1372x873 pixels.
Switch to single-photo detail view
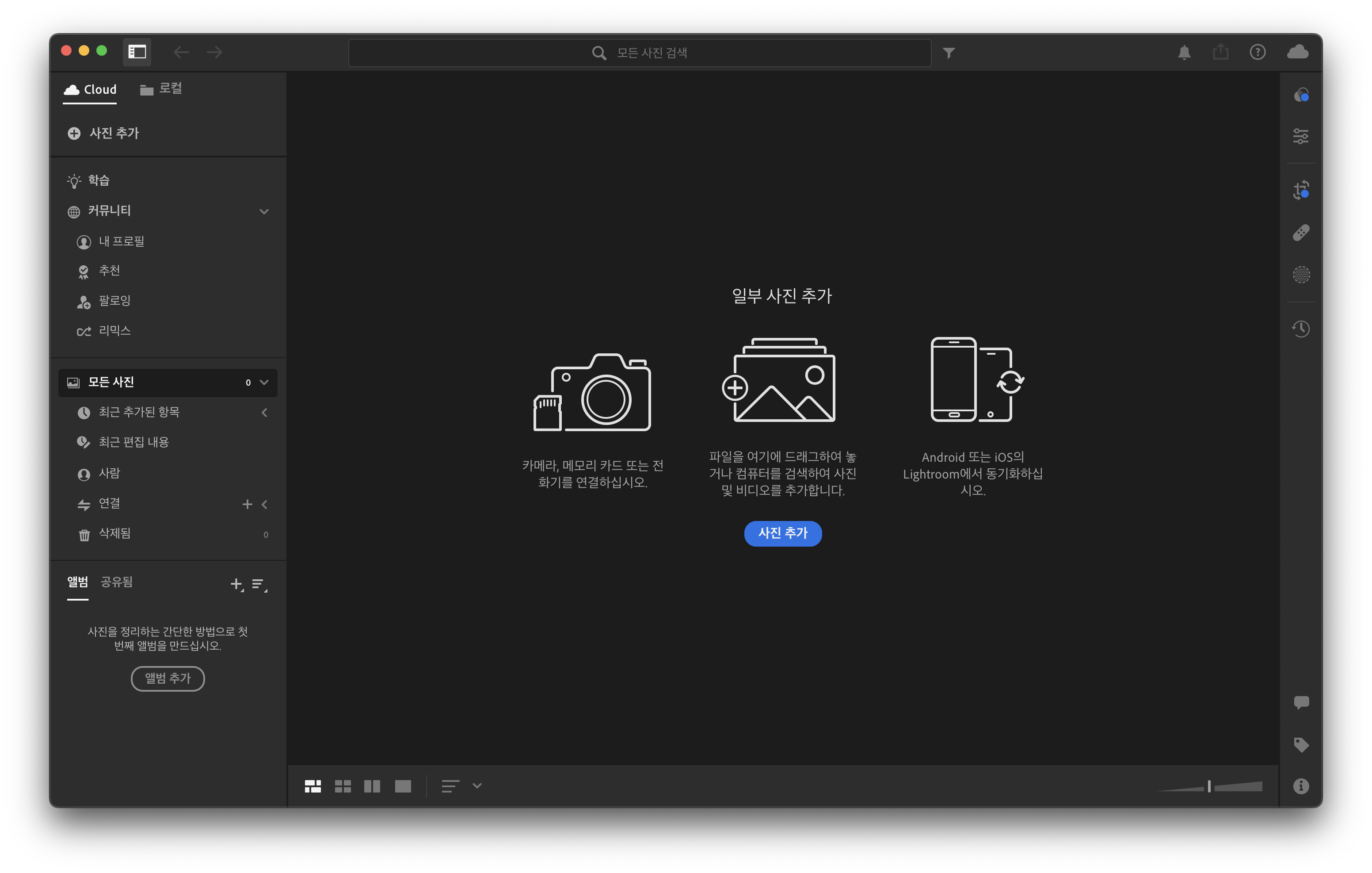point(403,786)
